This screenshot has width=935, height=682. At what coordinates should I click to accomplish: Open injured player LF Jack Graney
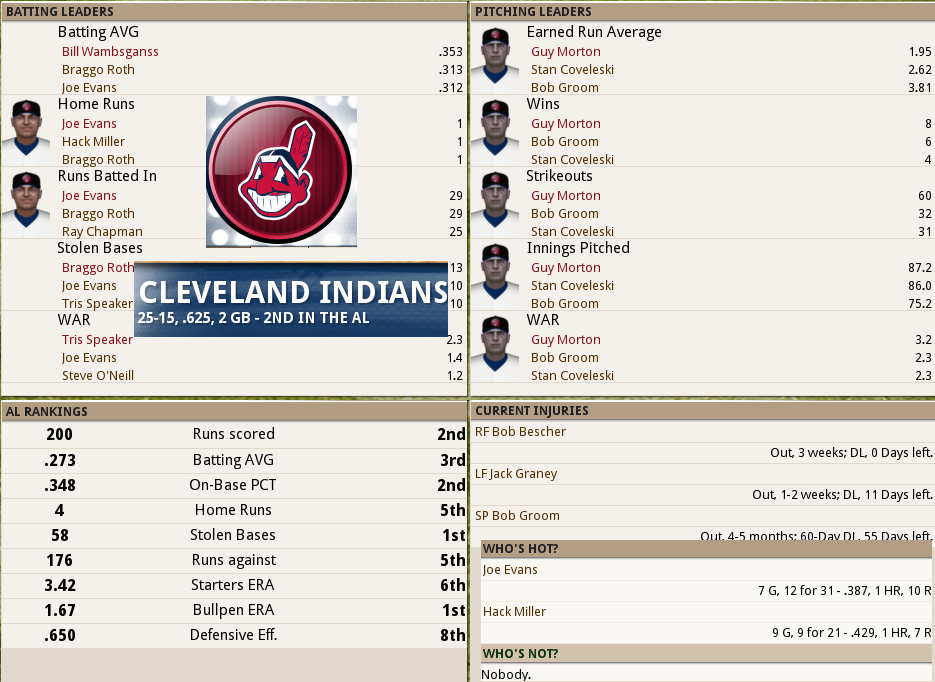[516, 474]
